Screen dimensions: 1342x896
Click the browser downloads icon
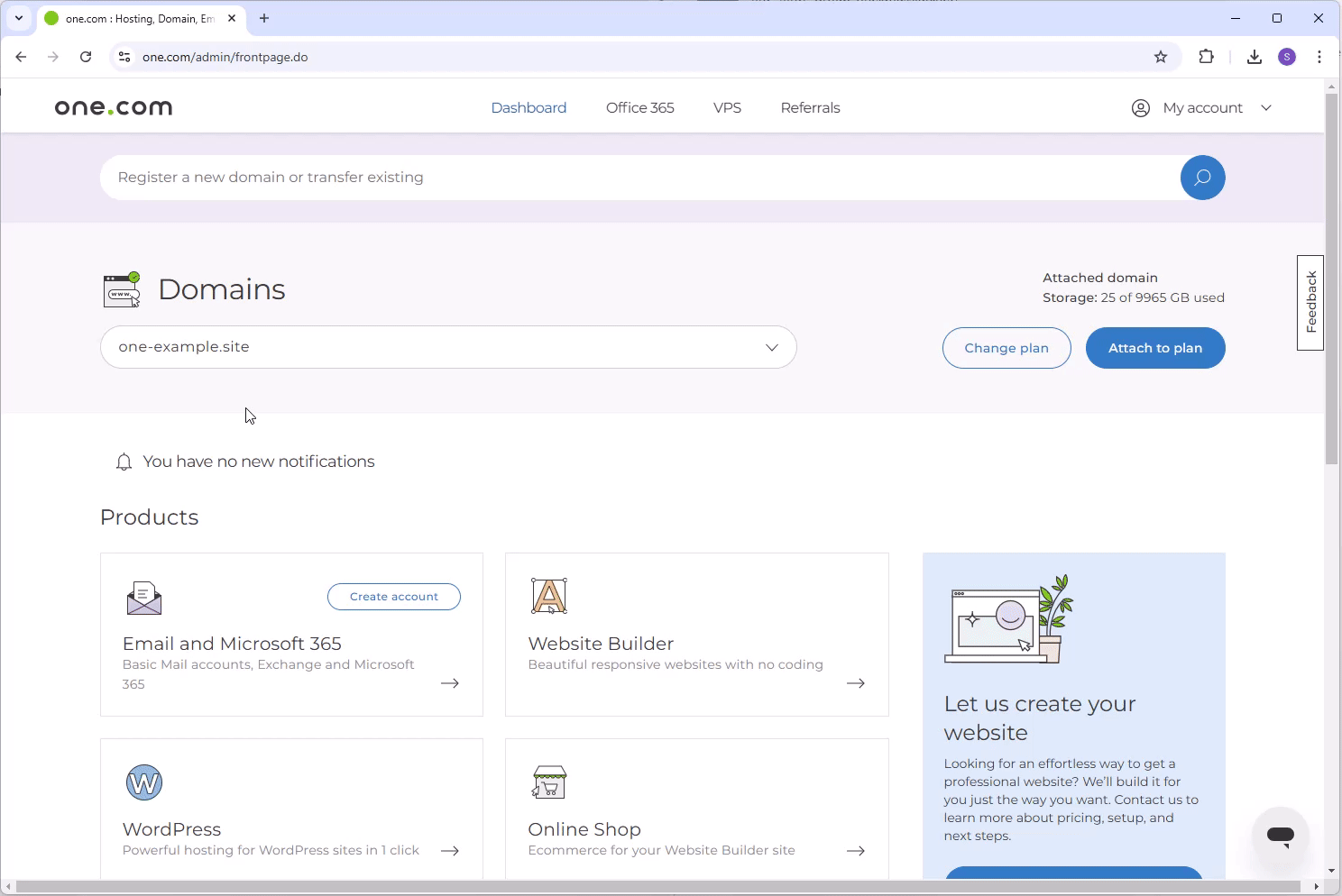[x=1254, y=56]
